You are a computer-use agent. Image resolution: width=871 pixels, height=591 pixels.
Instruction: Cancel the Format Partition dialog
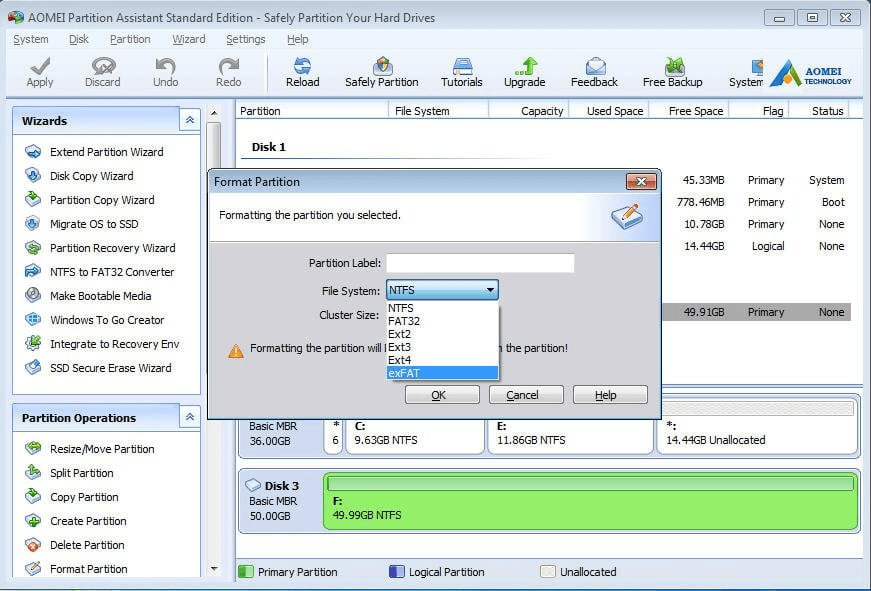(x=525, y=395)
